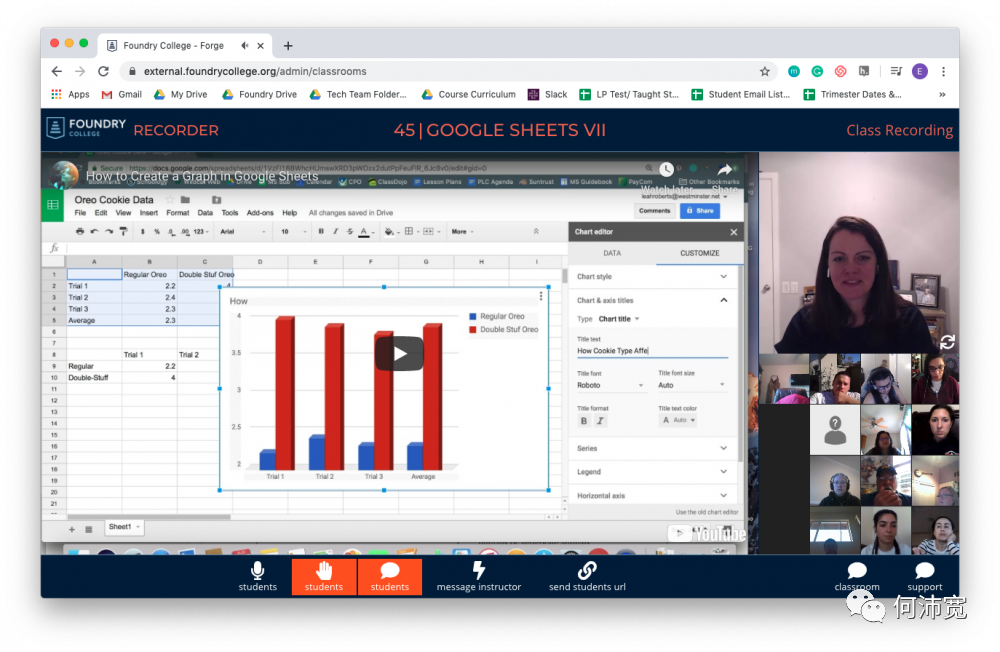Screen dimensions: 1000x652
Task: Open the Slack bookmark
Action: [x=547, y=94]
